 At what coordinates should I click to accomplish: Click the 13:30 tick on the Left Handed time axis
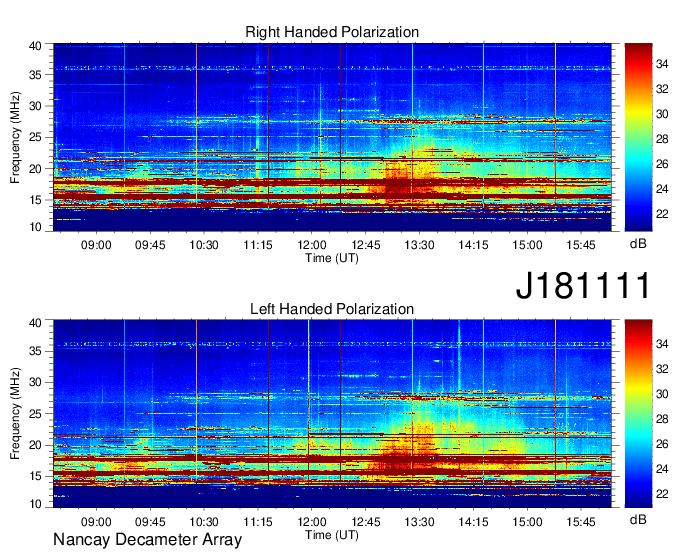[419, 521]
